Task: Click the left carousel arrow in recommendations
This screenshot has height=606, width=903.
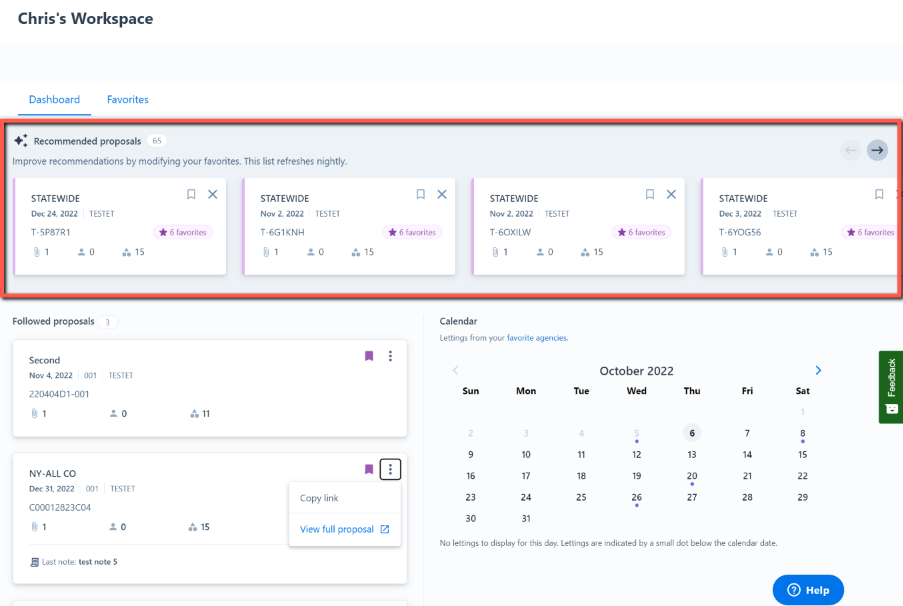Action: pyautogui.click(x=849, y=150)
